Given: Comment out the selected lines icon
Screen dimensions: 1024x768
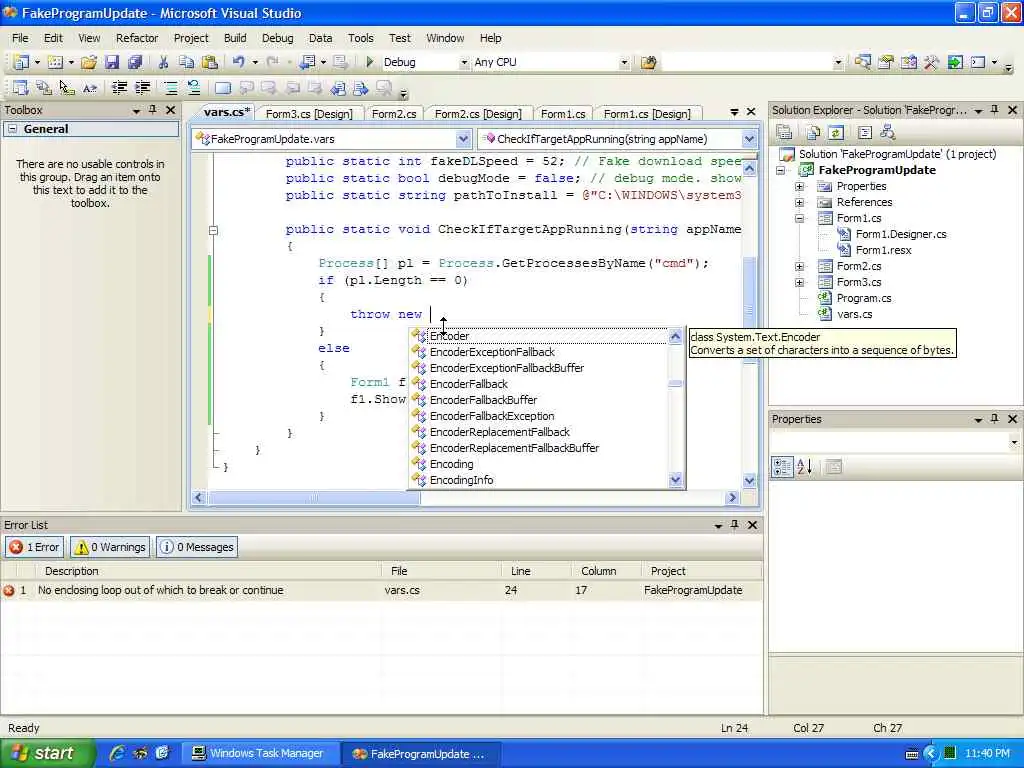Looking at the screenshot, I should click(x=170, y=88).
